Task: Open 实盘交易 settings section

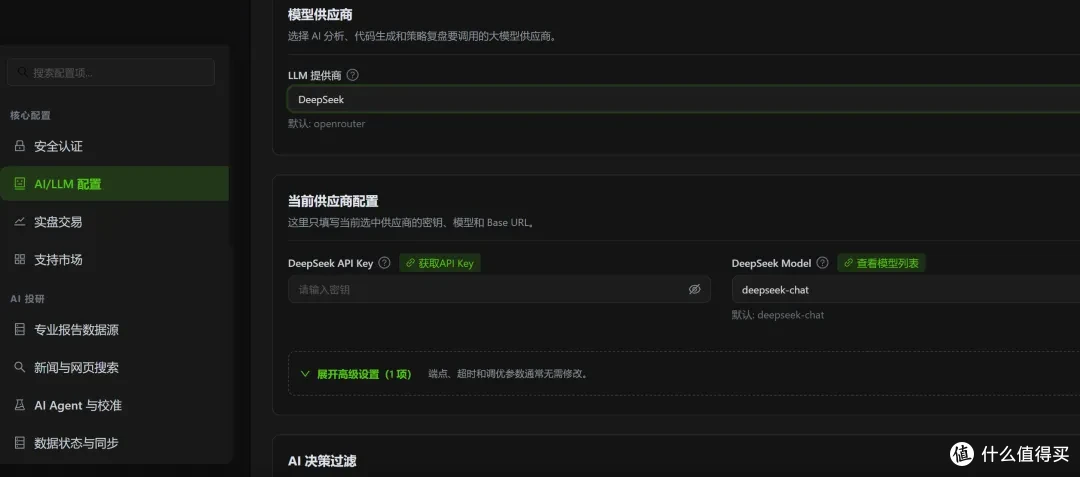Action: 114,222
